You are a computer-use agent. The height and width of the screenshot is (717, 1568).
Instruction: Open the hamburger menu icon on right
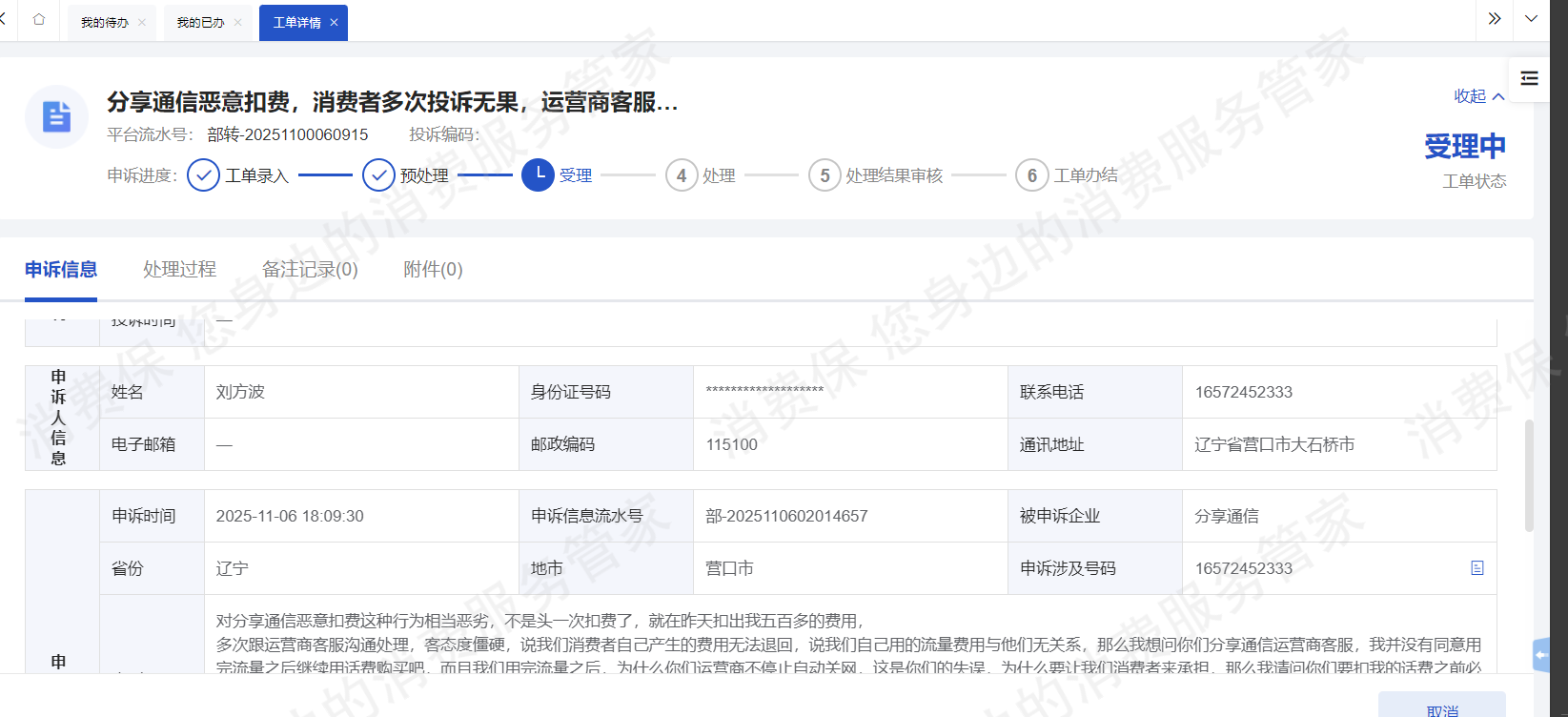[x=1529, y=78]
